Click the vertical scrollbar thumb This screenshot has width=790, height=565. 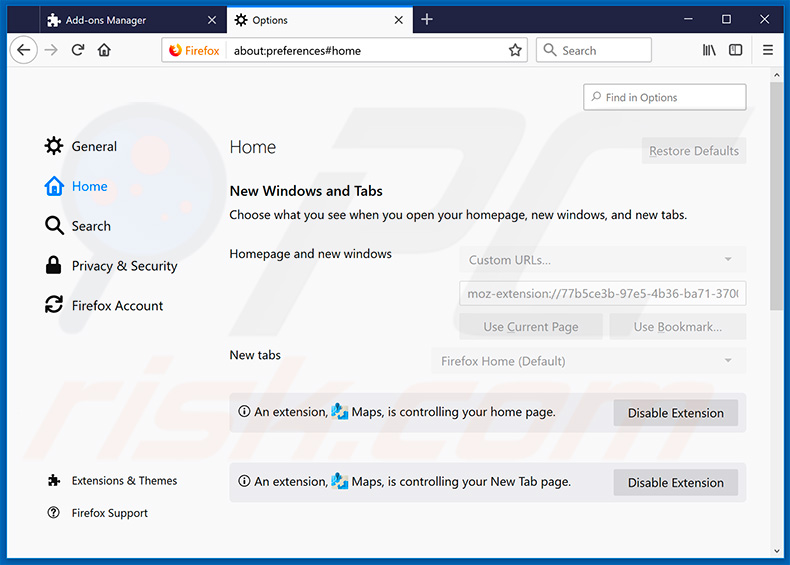[x=776, y=196]
